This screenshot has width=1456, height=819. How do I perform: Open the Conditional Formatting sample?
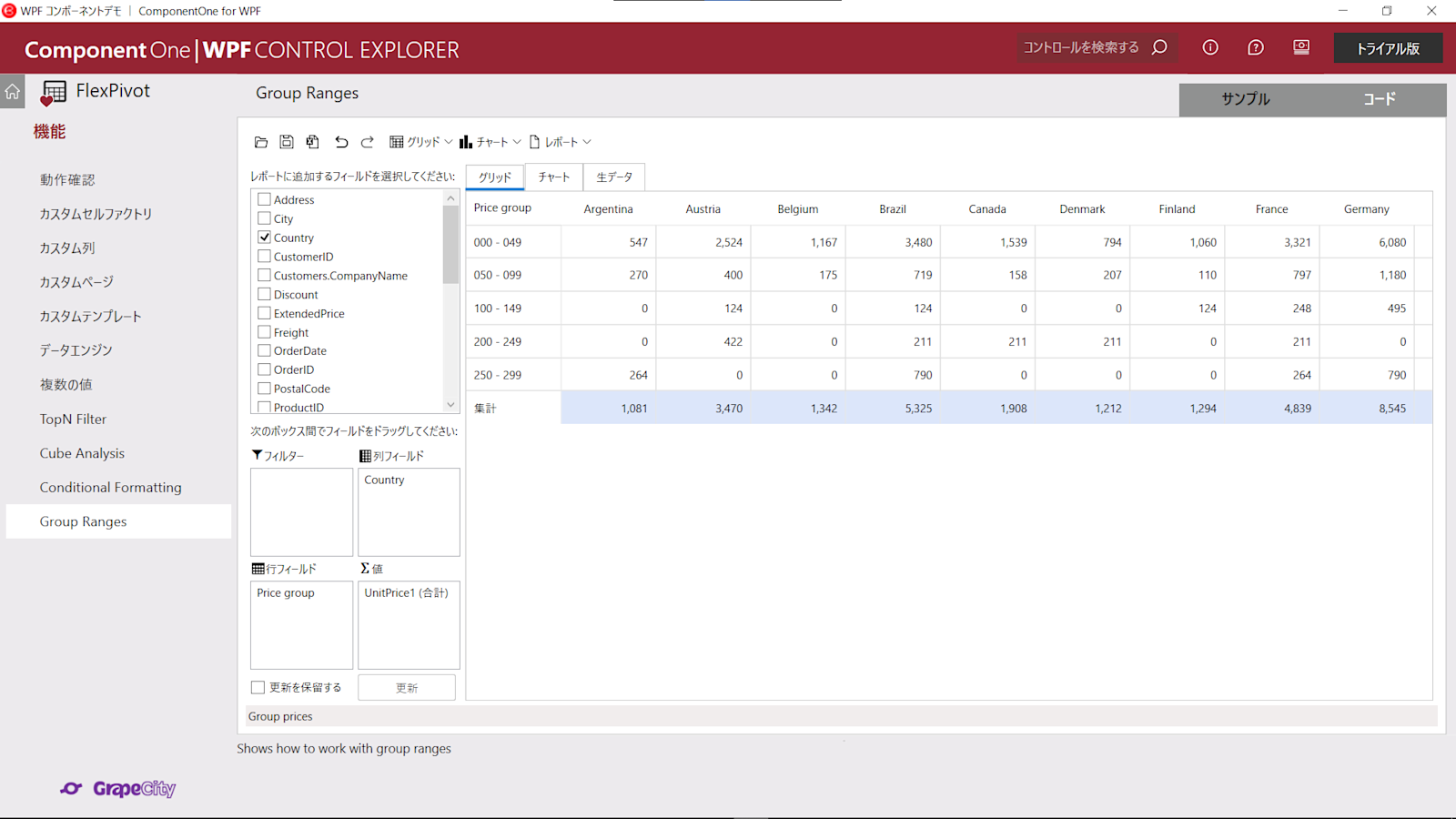tap(110, 488)
